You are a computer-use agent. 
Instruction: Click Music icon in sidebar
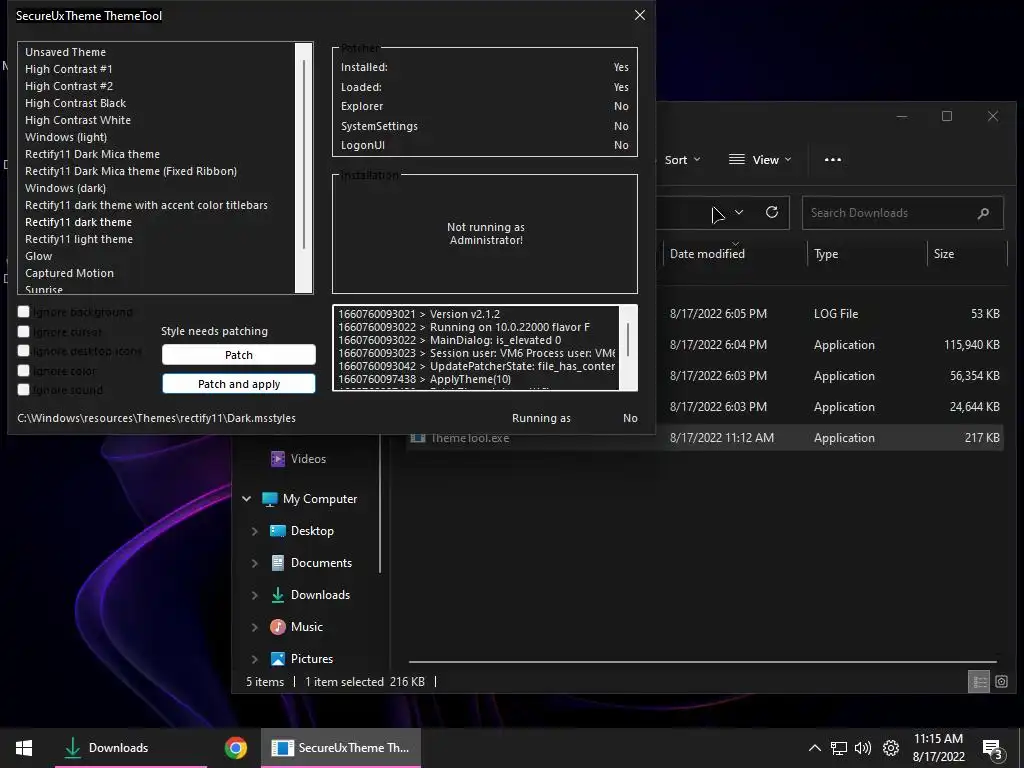pyautogui.click(x=278, y=627)
